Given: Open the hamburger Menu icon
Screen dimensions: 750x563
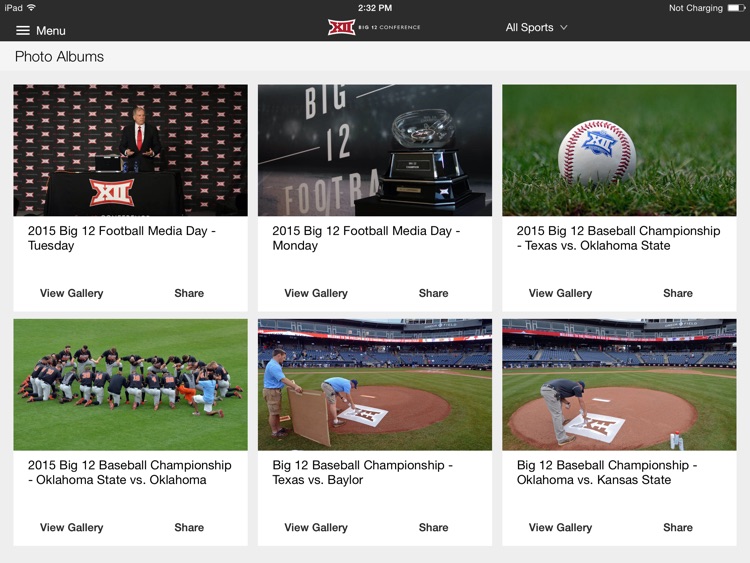Looking at the screenshot, I should [22, 31].
